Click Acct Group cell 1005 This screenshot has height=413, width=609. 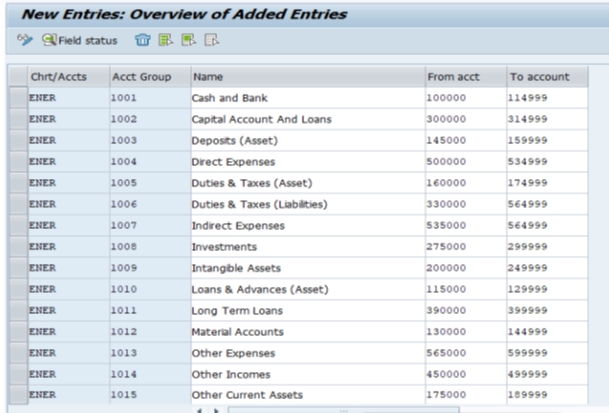click(150, 183)
